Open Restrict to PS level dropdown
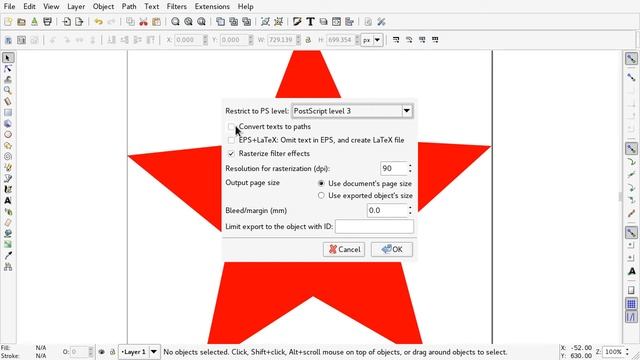Viewport: 640px width, 360px height. click(x=352, y=111)
